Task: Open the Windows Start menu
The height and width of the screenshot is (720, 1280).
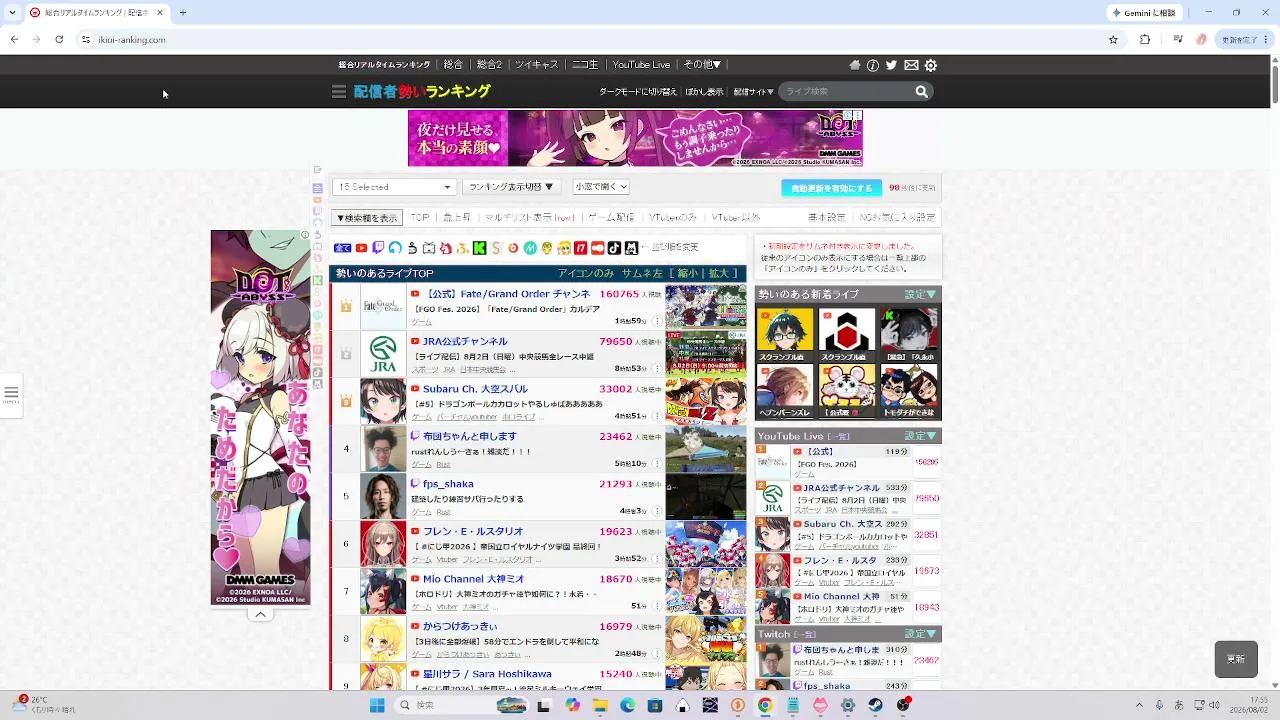Action: tap(377, 705)
